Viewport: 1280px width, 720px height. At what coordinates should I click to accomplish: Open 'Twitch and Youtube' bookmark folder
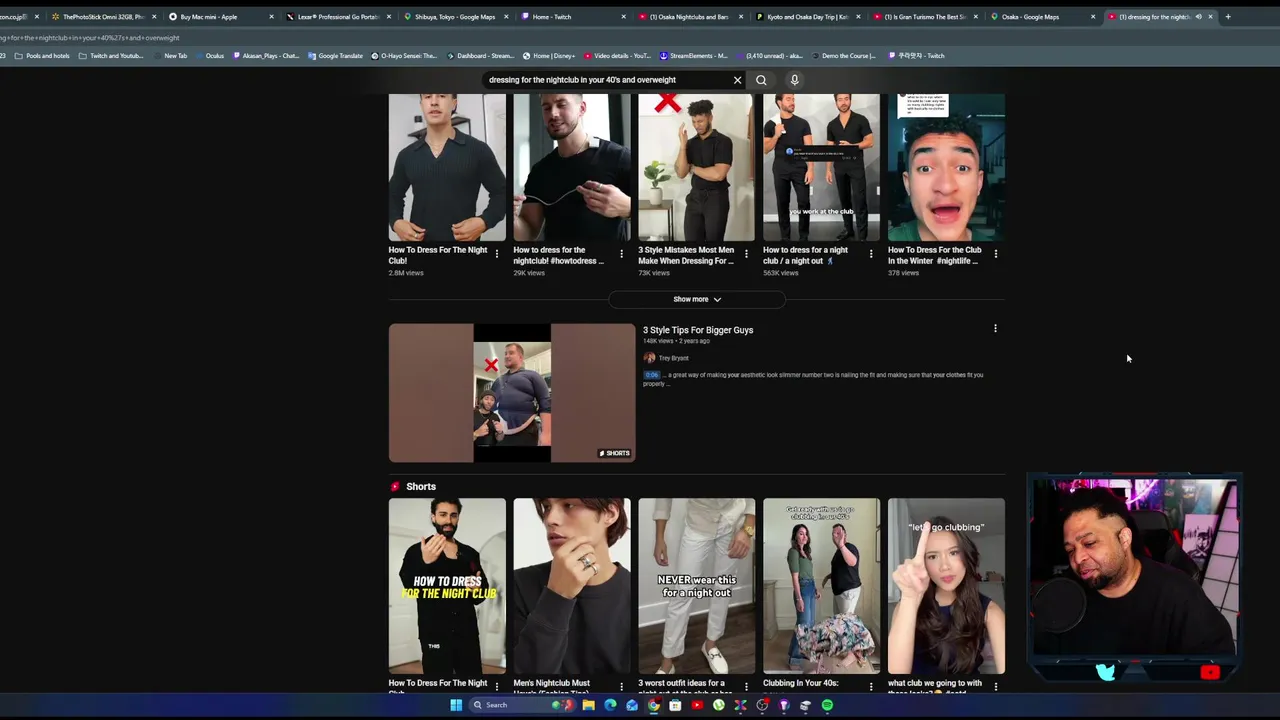[x=112, y=56]
